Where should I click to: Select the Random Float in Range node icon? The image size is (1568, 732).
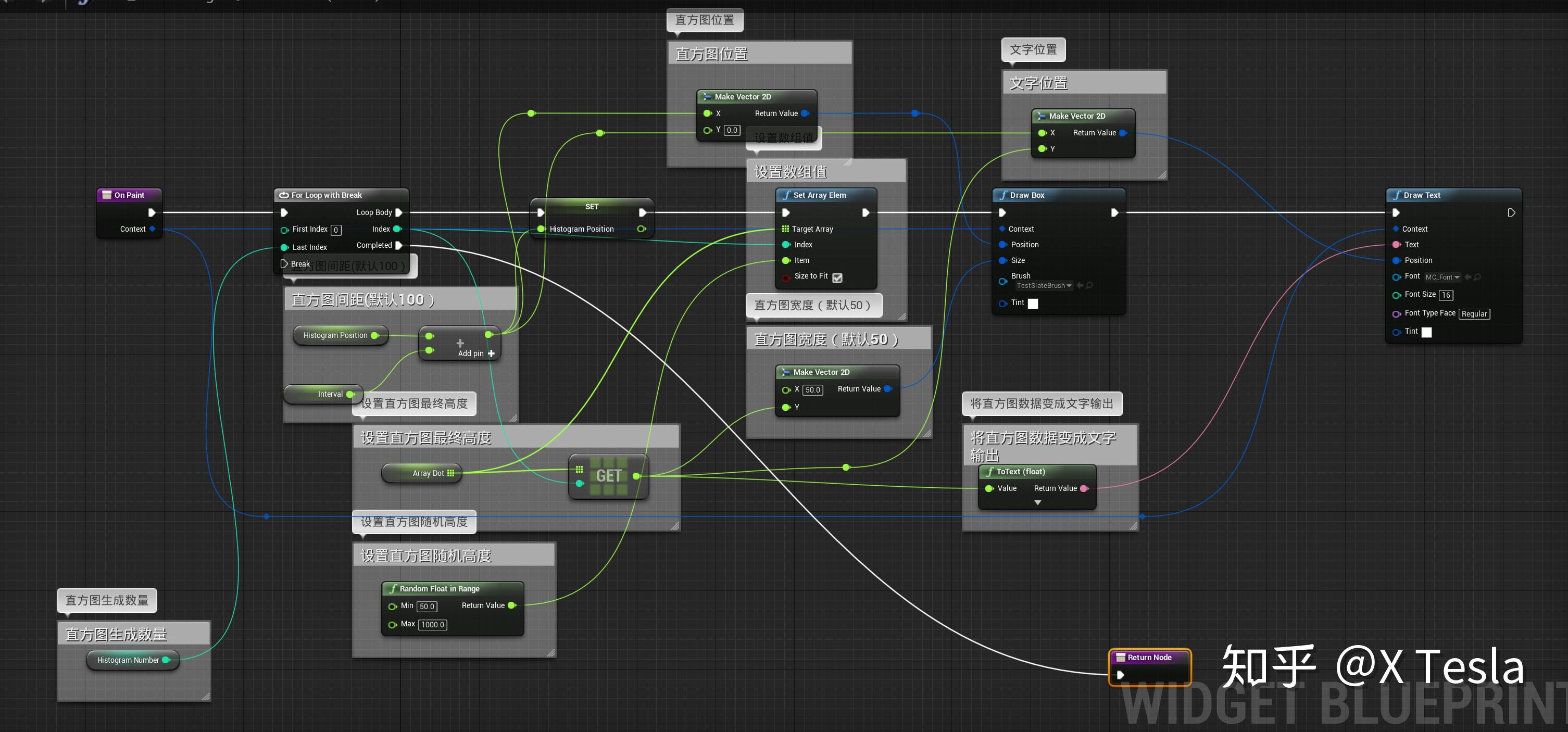393,588
